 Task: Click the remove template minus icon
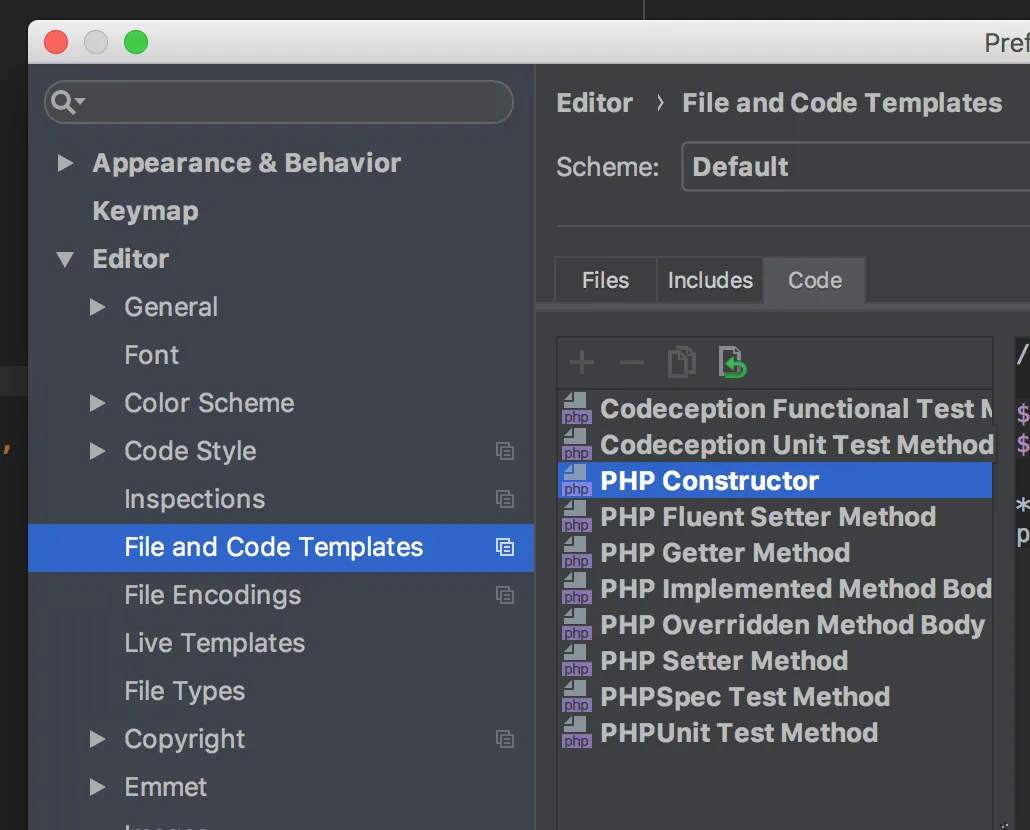[631, 363]
